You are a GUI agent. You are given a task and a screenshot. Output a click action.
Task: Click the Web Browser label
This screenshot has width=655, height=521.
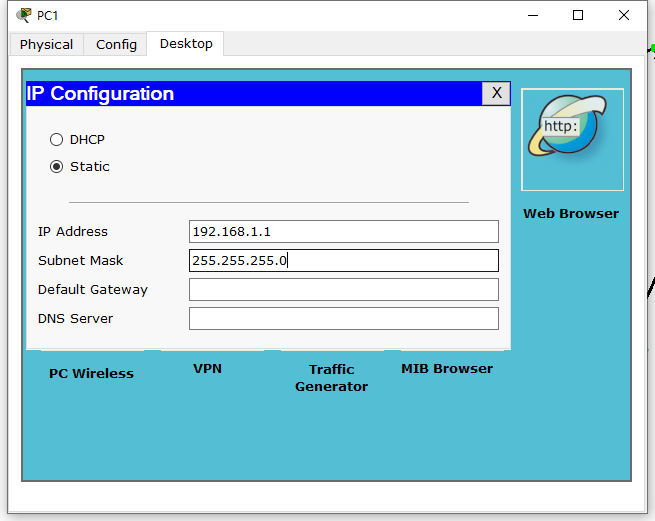(571, 213)
